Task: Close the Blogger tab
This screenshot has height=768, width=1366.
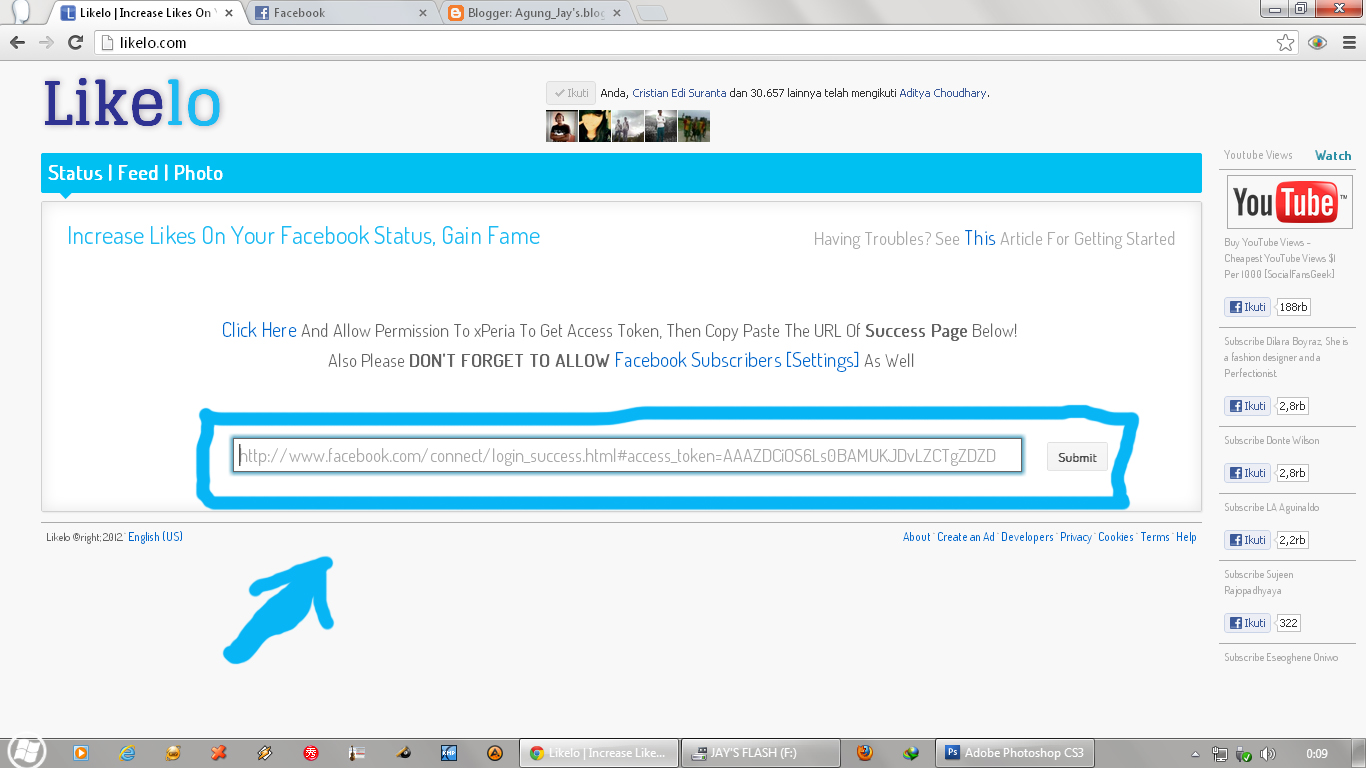Action: [616, 14]
